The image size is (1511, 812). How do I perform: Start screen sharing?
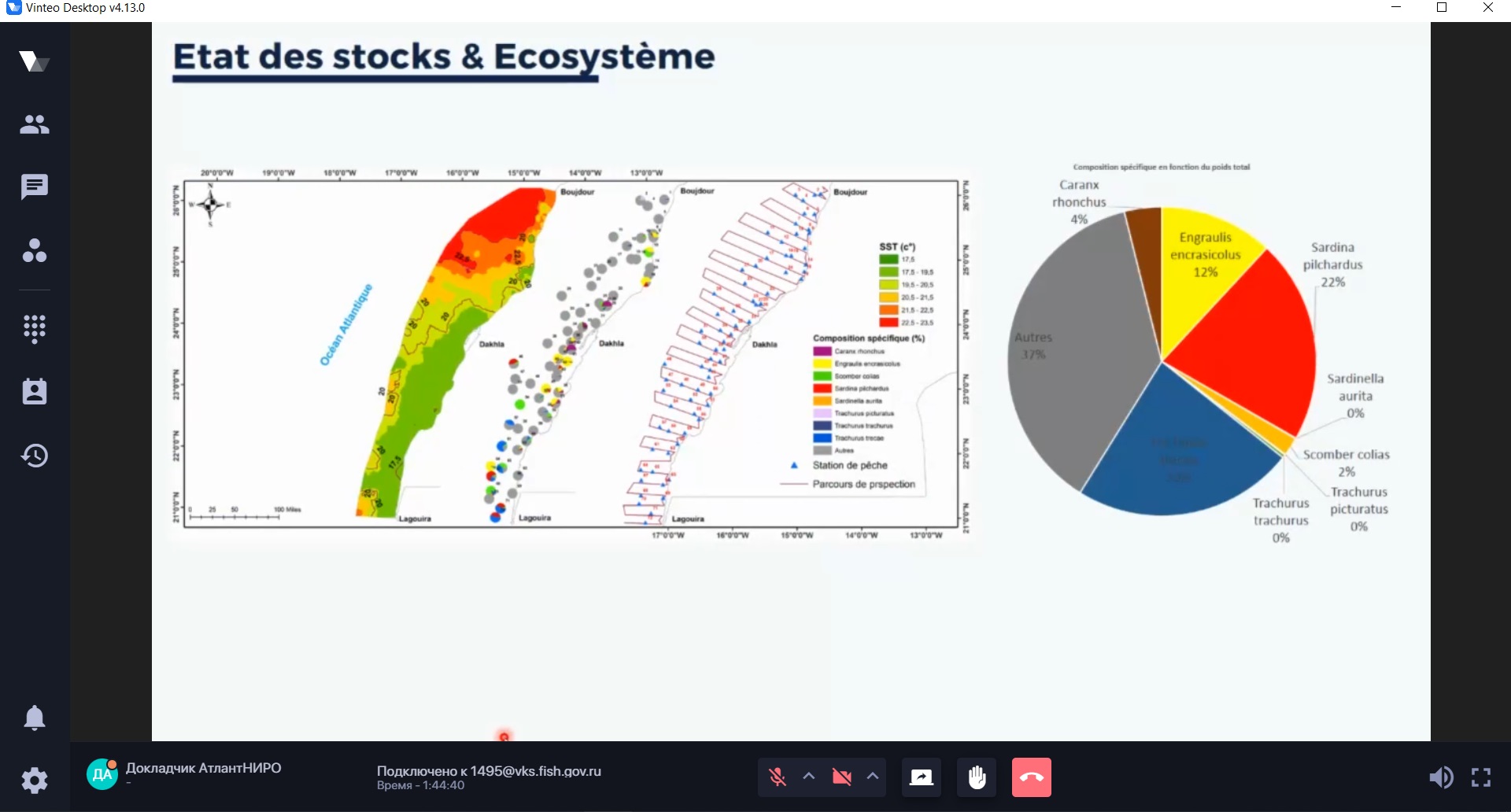(922, 777)
